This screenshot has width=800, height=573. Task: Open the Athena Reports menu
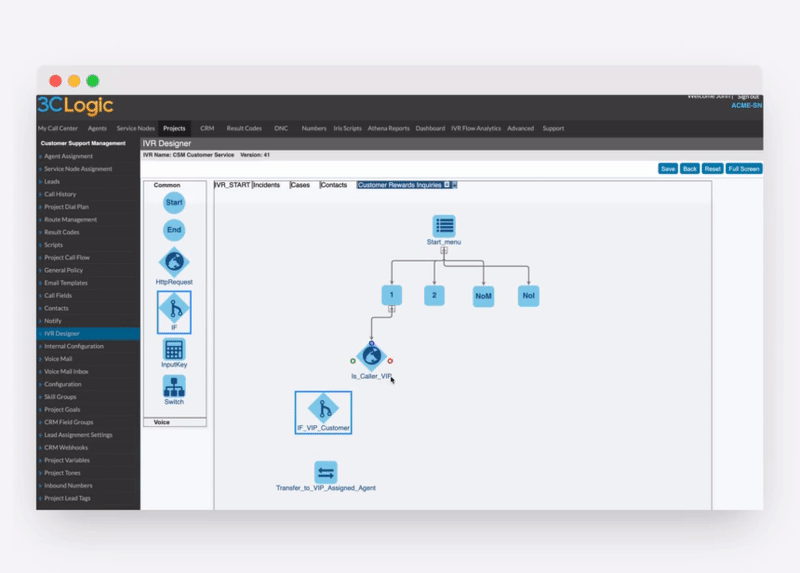(x=388, y=129)
